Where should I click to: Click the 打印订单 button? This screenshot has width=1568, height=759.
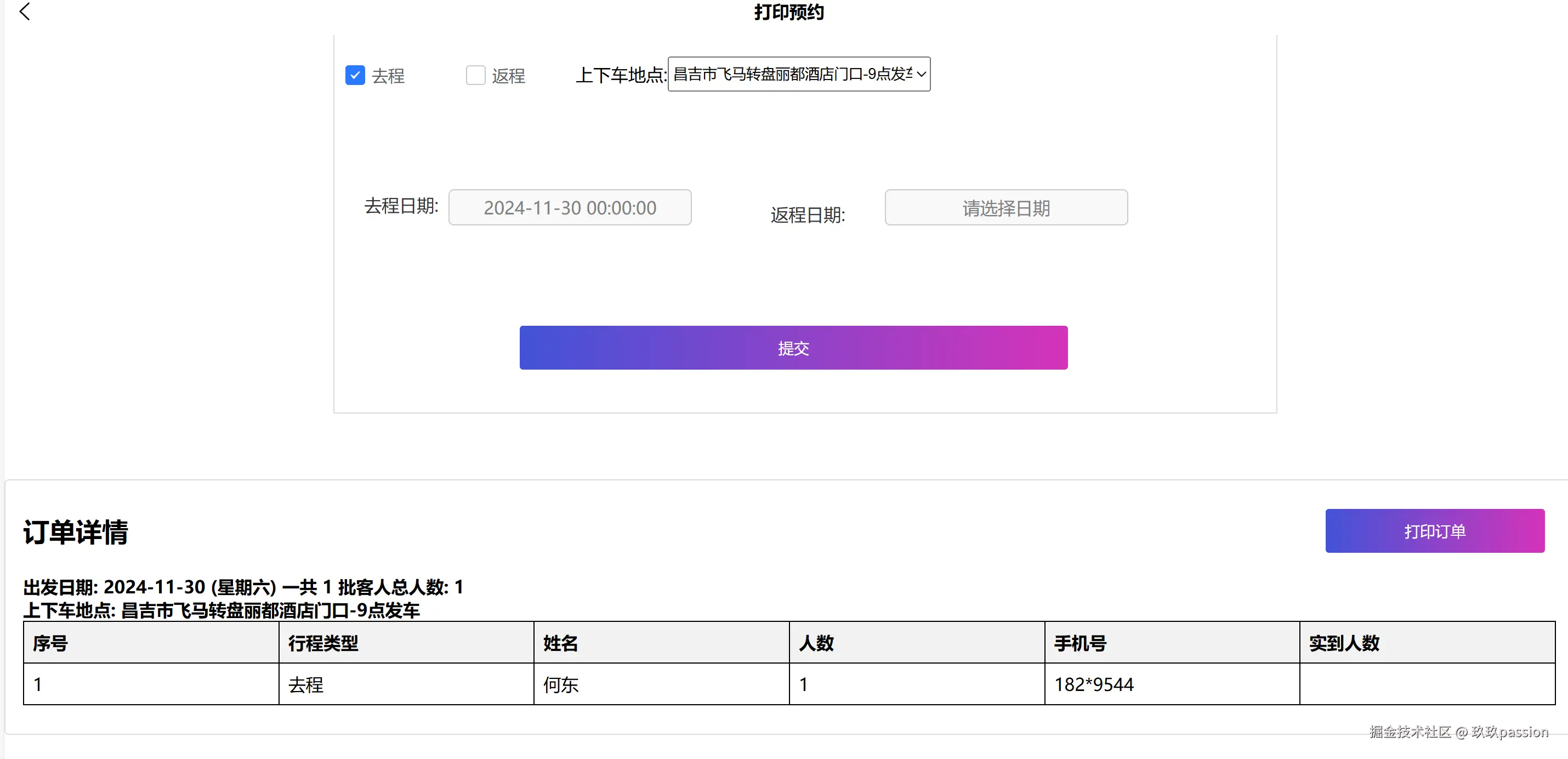(1434, 531)
